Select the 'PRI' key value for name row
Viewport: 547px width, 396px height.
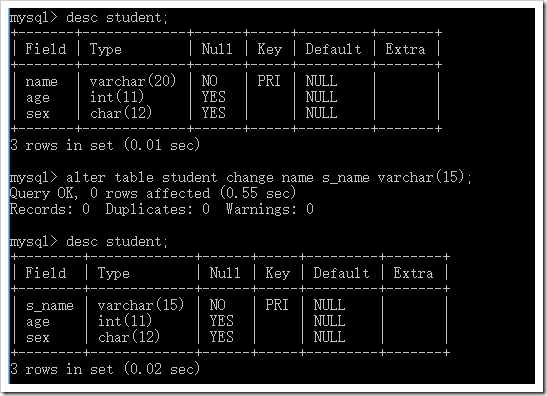pos(269,81)
